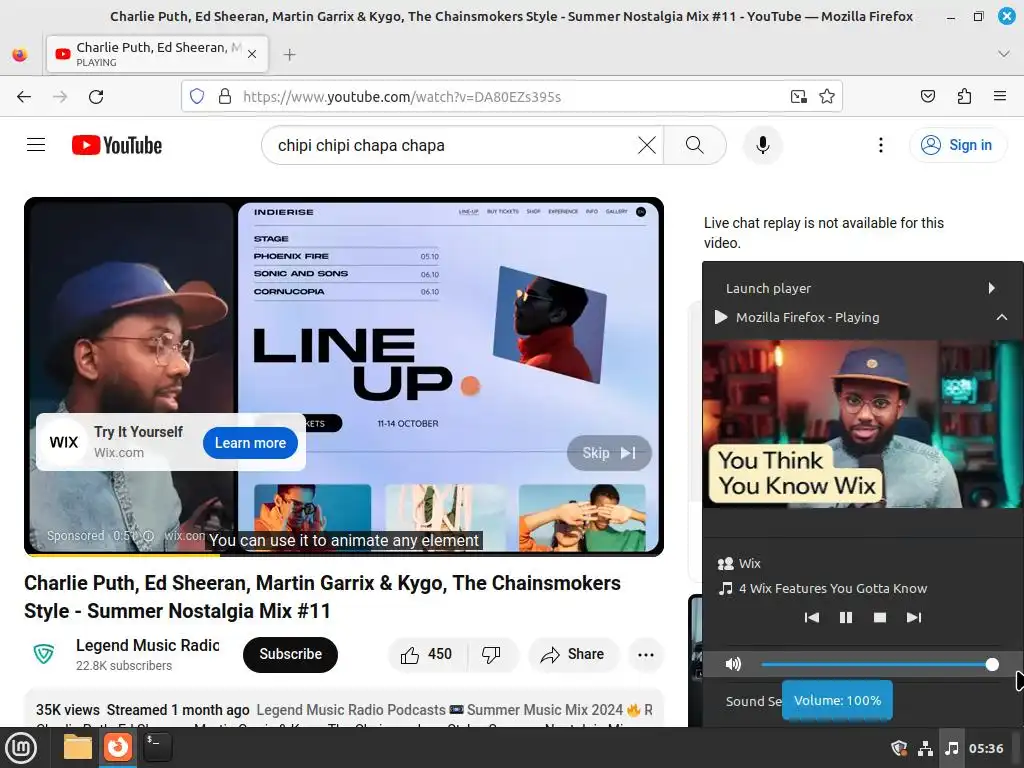Click Learn more on the Wix ad
The image size is (1024, 768).
coord(250,443)
